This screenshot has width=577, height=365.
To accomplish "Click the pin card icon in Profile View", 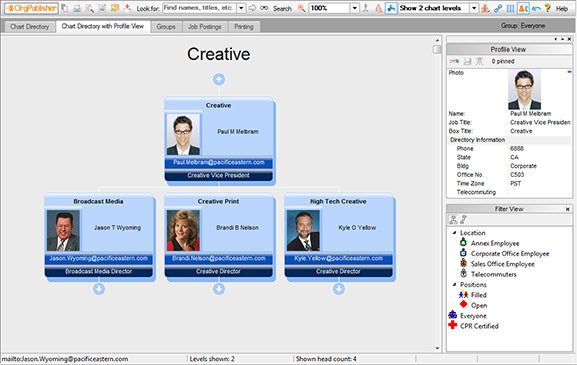I will pyautogui.click(x=455, y=61).
